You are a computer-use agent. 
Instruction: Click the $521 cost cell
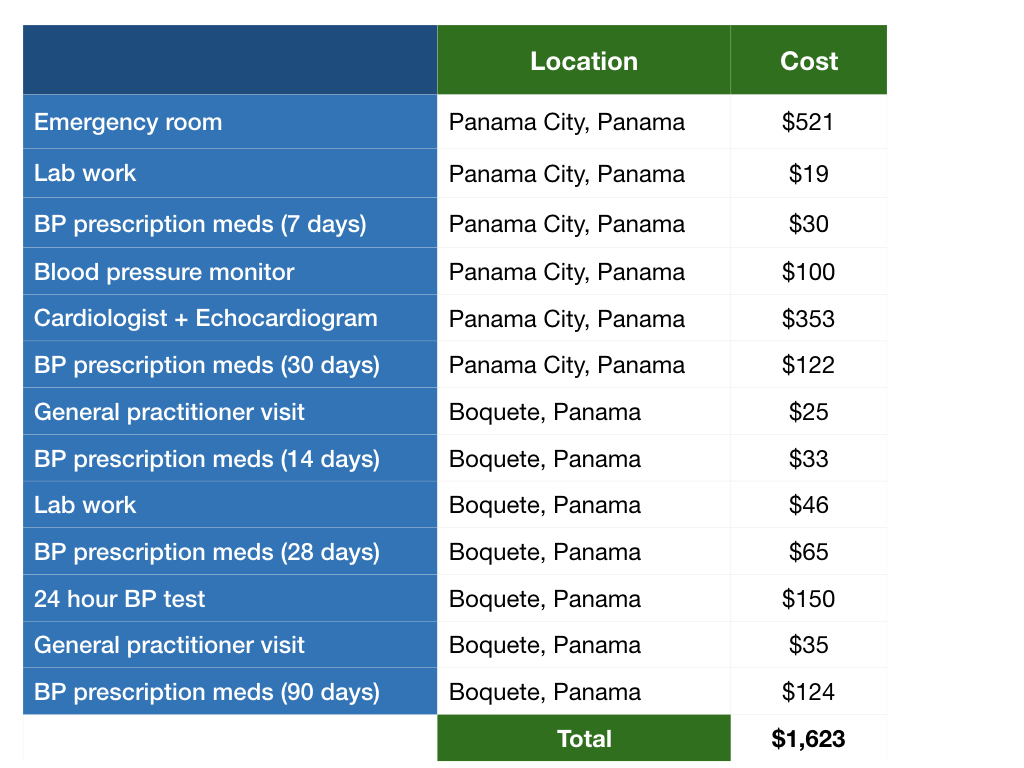pos(808,122)
